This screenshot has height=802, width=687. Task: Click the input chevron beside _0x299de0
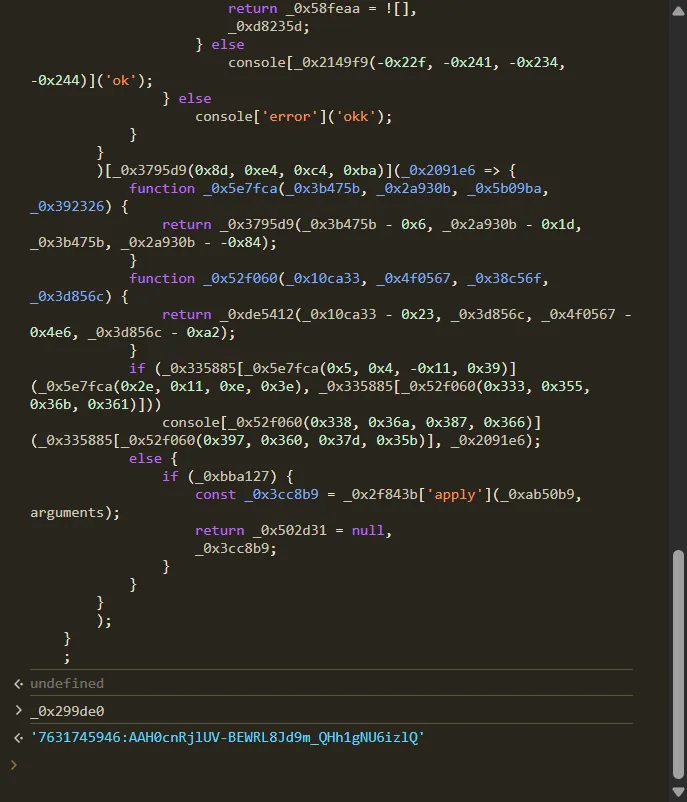tap(18, 710)
